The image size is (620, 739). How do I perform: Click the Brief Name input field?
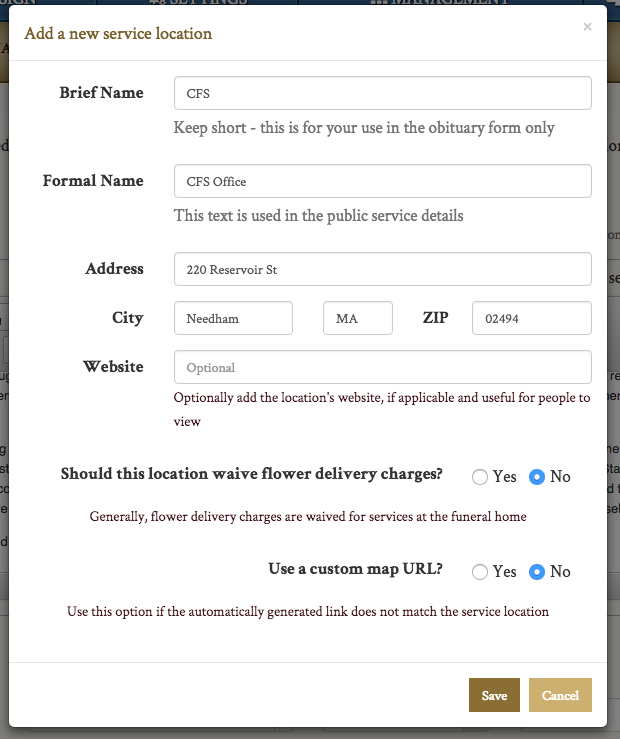point(382,93)
